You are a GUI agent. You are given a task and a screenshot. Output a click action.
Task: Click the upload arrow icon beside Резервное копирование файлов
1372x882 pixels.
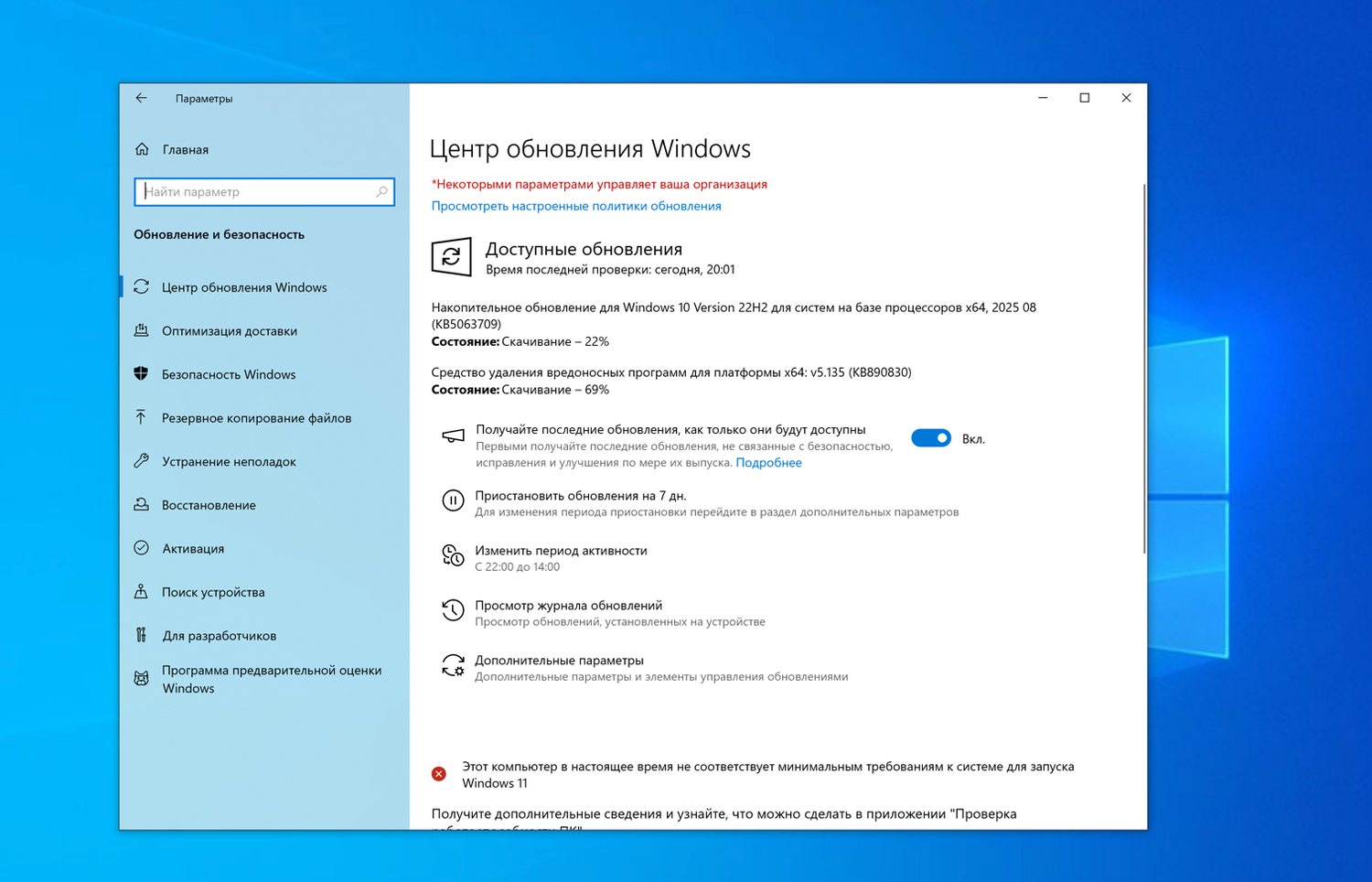(141, 417)
